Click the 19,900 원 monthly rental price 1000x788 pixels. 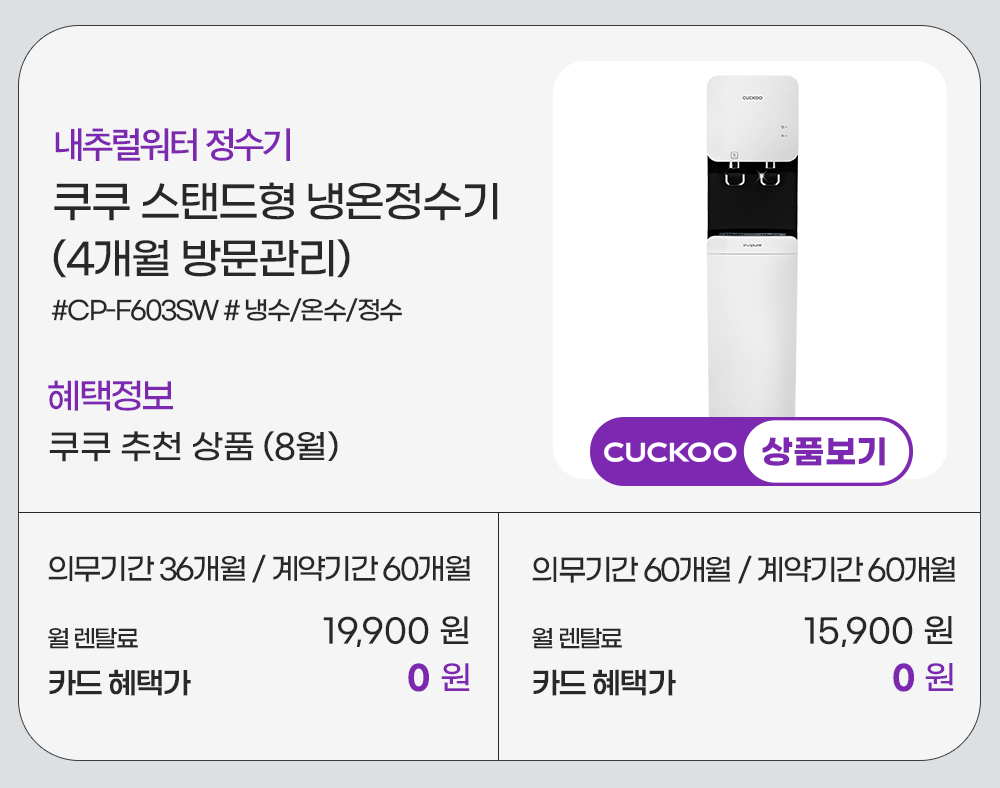pyautogui.click(x=396, y=632)
